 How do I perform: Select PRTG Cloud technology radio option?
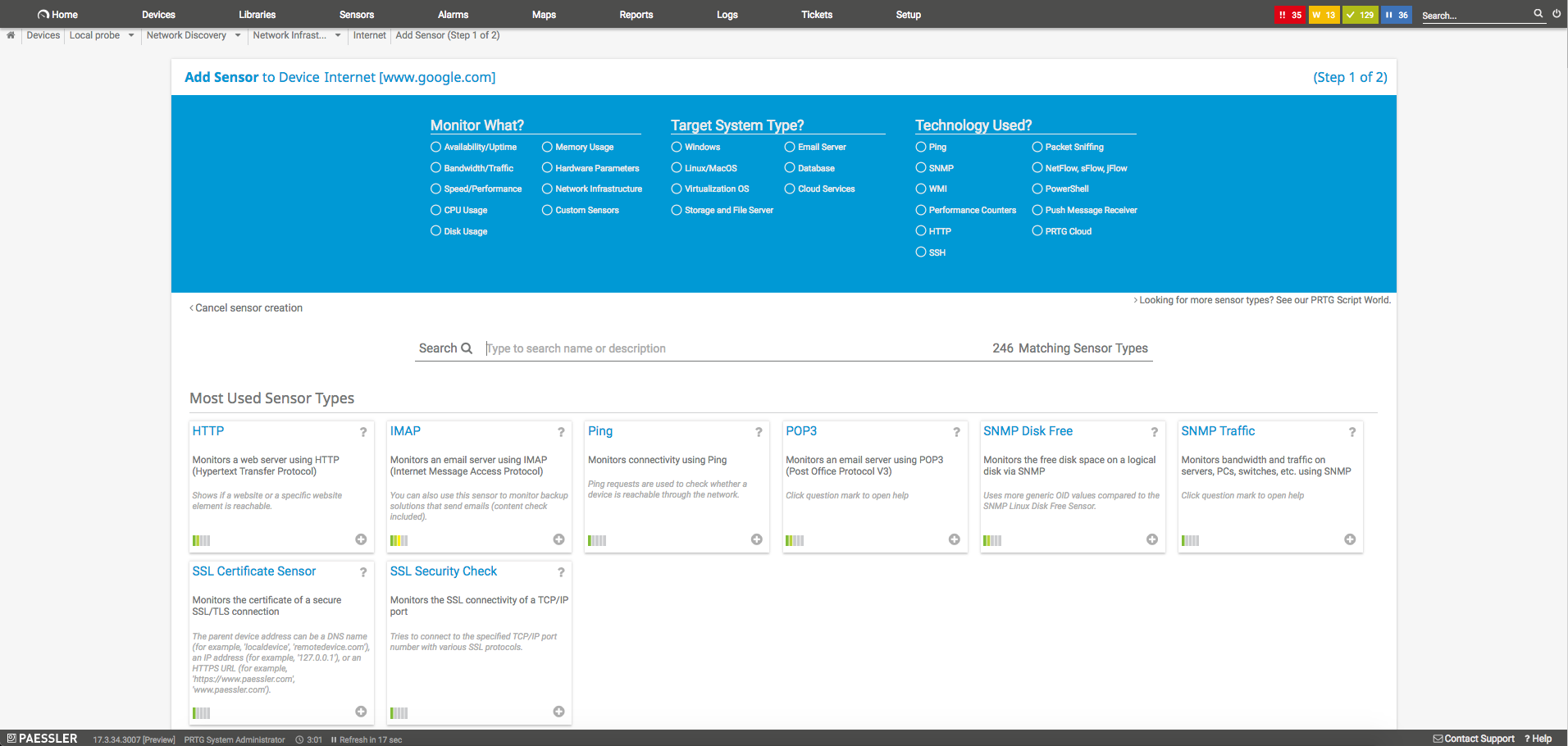coord(1037,231)
